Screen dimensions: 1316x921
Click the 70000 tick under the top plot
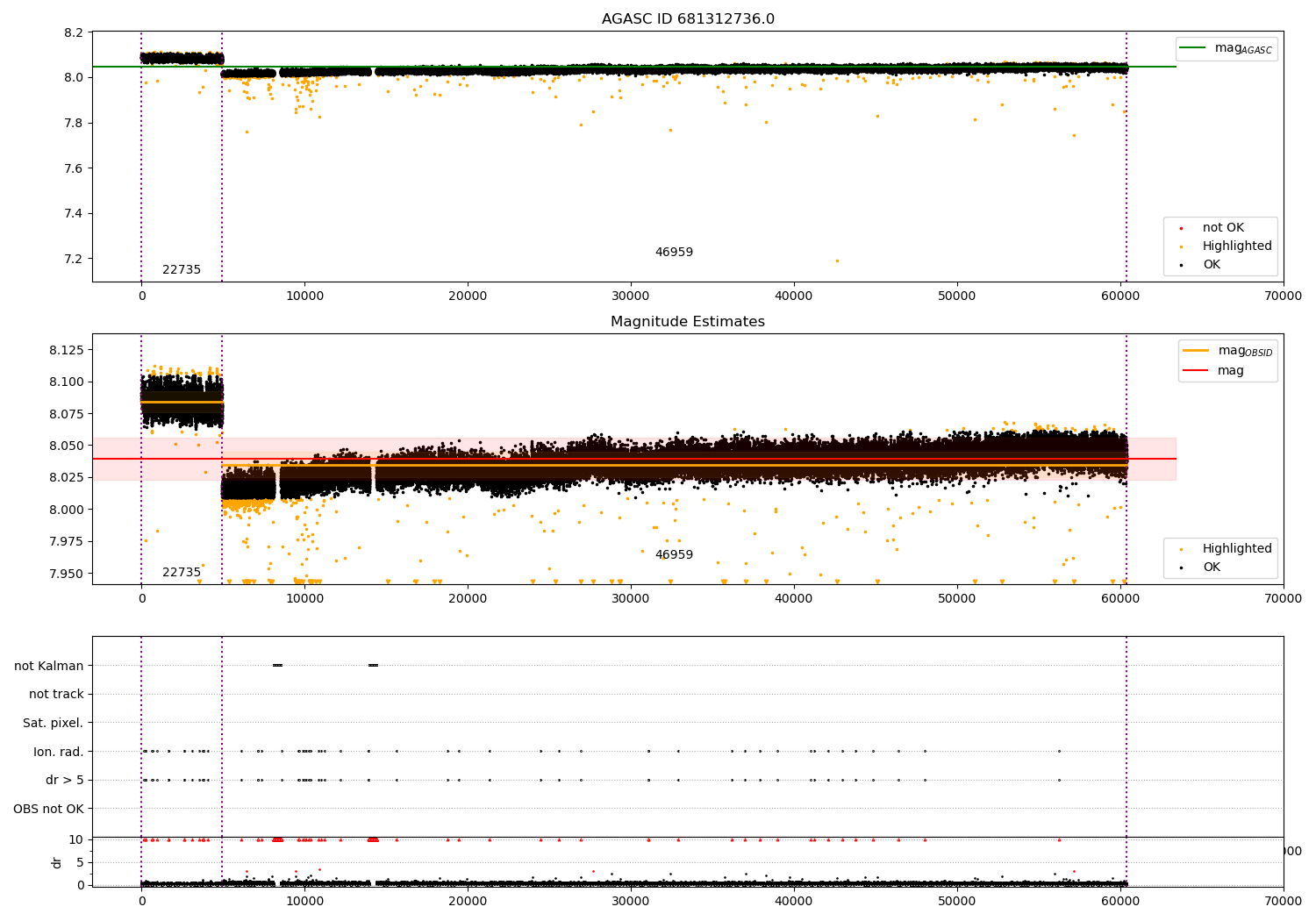coord(1283,296)
